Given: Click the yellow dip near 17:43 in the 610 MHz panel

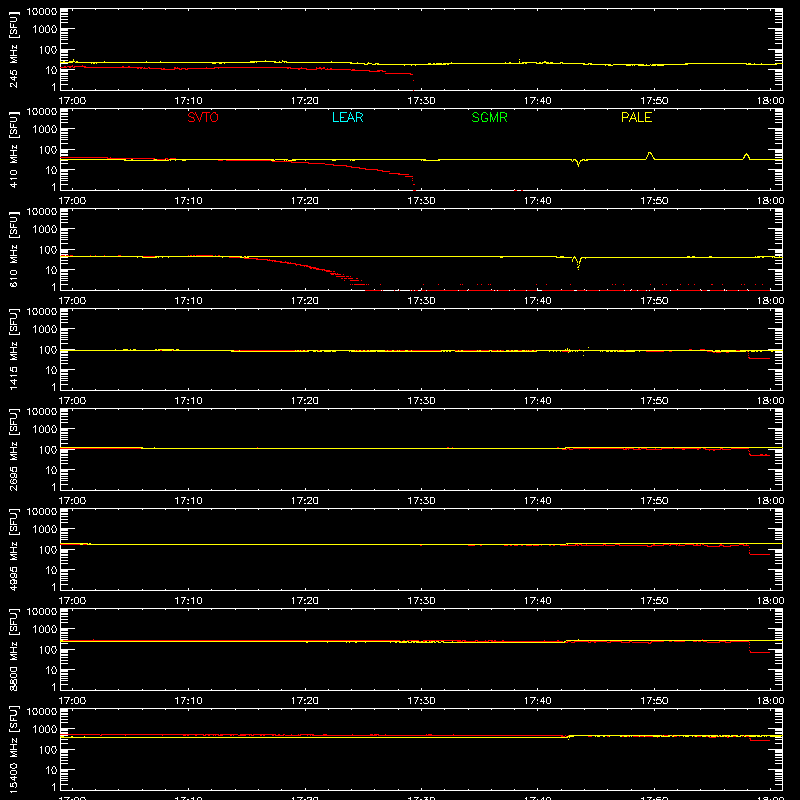Looking at the screenshot, I should [x=578, y=263].
